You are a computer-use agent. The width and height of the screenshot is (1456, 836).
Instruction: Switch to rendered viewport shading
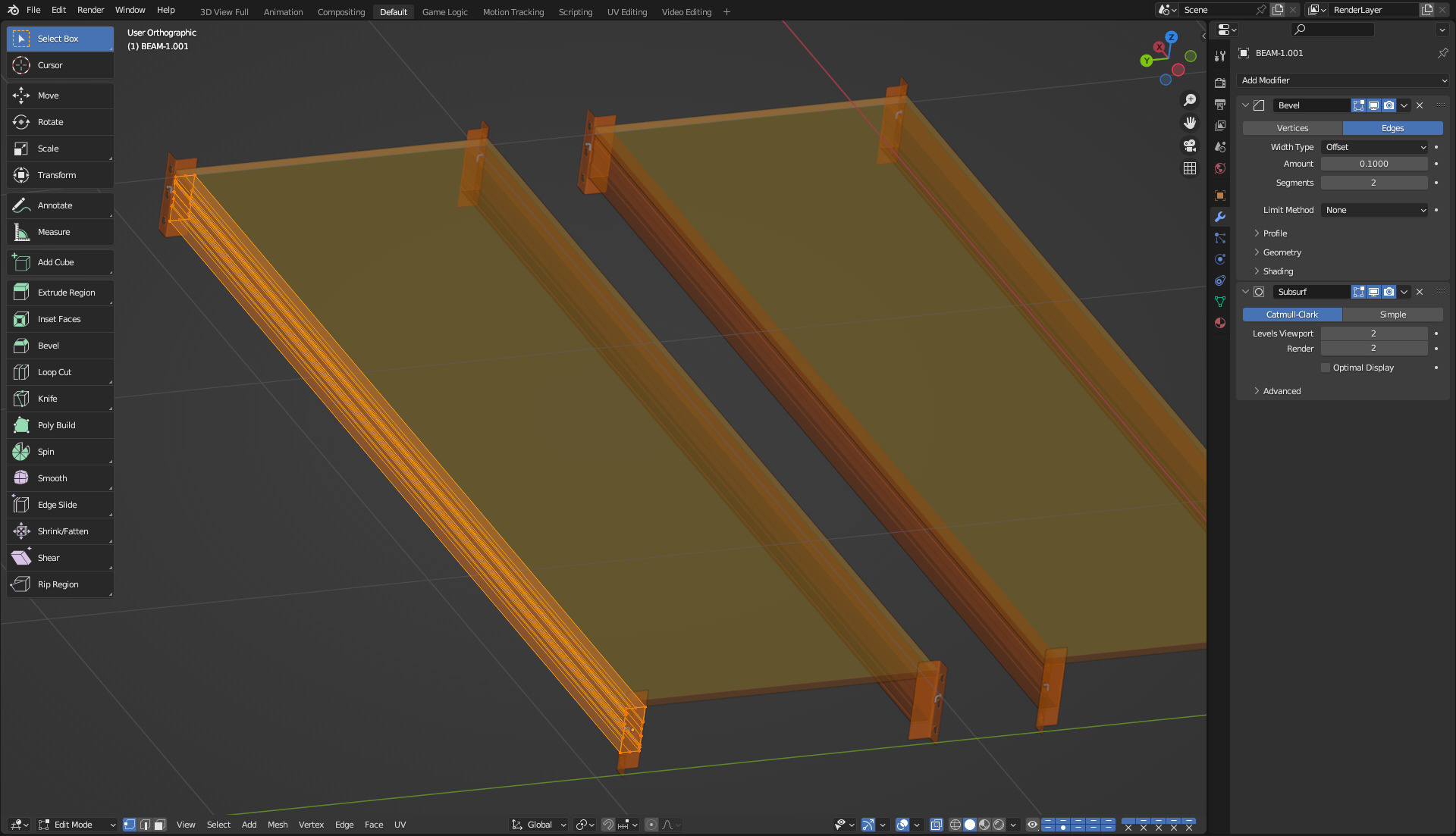click(x=999, y=825)
